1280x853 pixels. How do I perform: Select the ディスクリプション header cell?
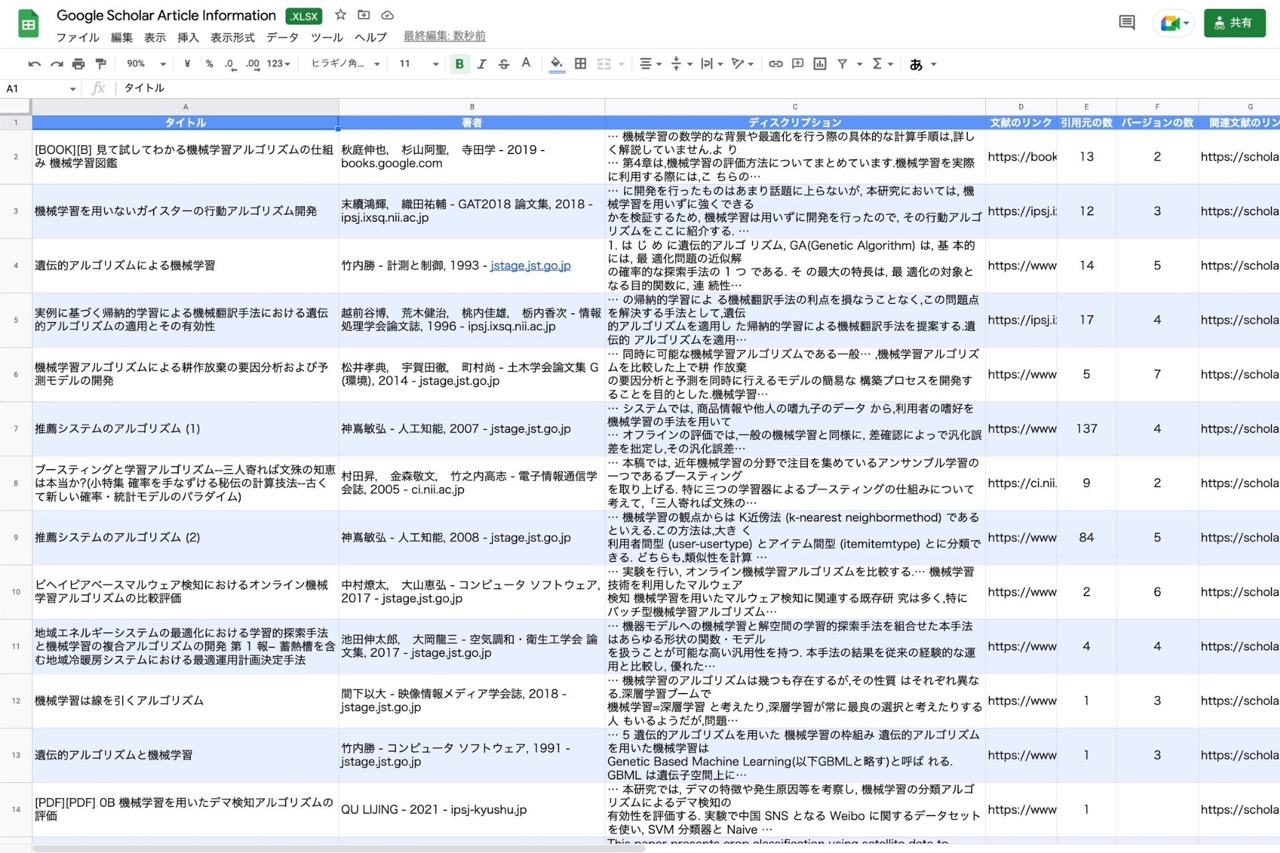(795, 122)
